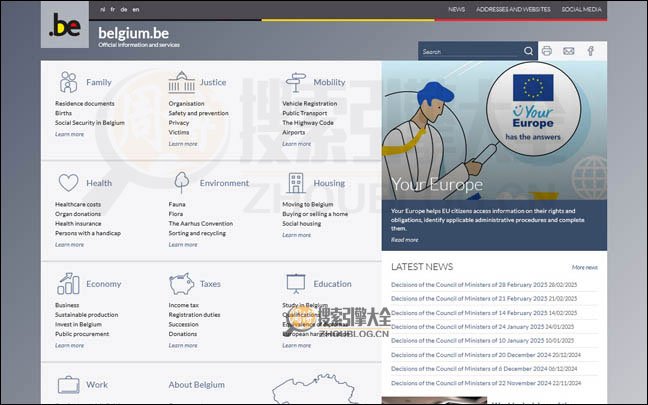Click the print page icon

(547, 51)
